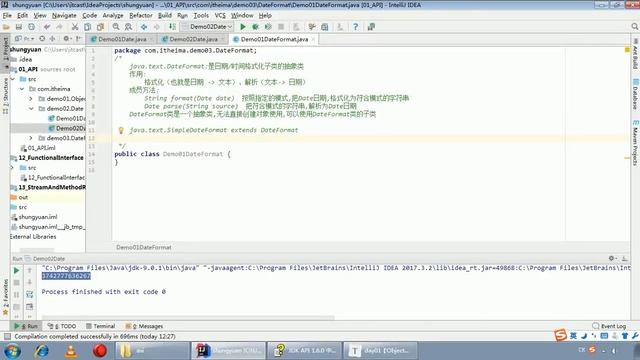Image resolution: width=640 pixels, height=360 pixels.
Task: Open the File menu
Action: coord(7,16)
